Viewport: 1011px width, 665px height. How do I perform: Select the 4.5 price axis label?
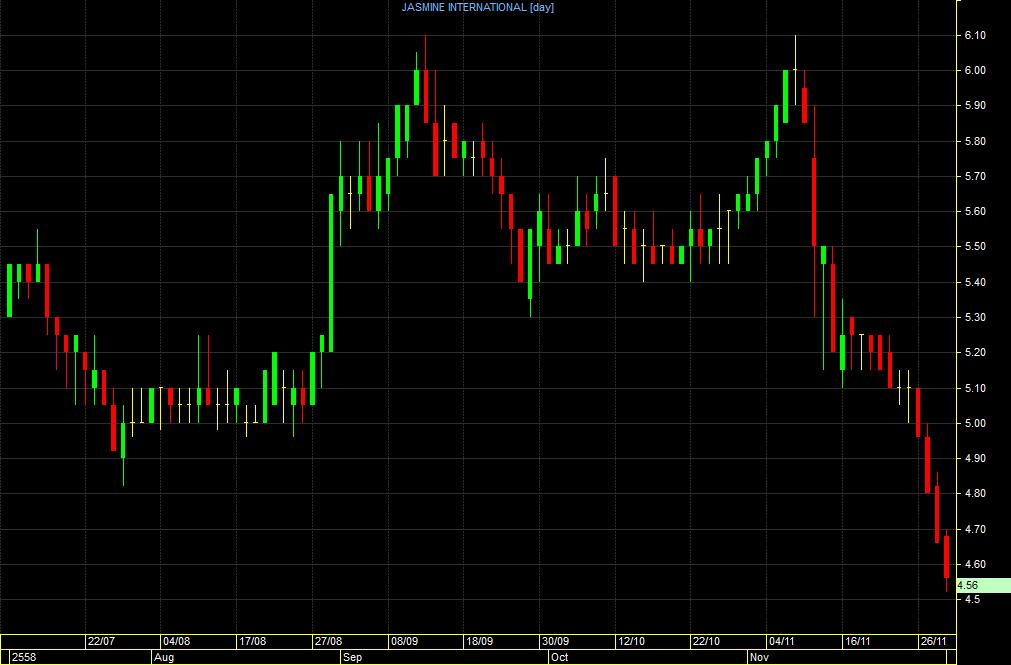pos(972,599)
